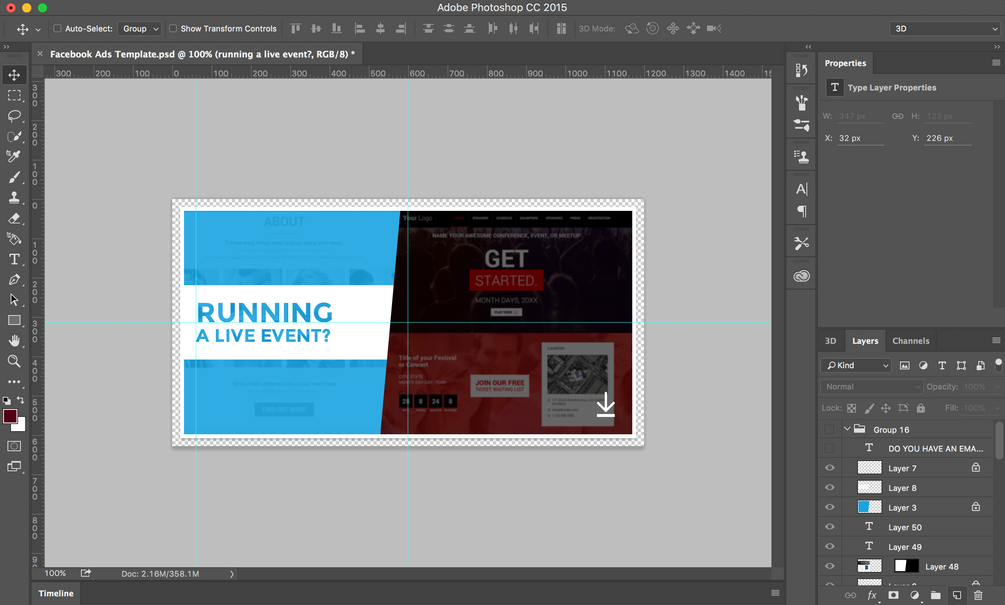Edit the X position field
The height and width of the screenshot is (605, 1005).
click(x=861, y=138)
